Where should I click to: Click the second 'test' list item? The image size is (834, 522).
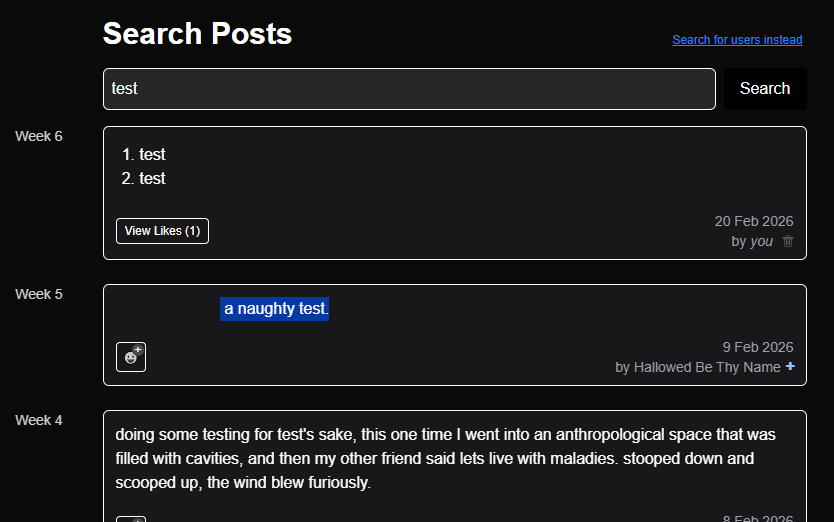(152, 178)
